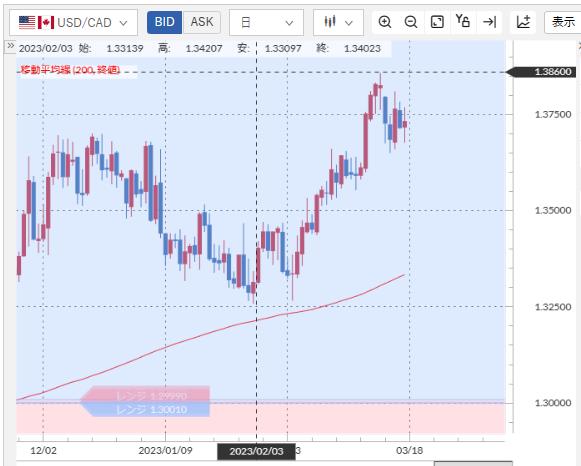581x466 pixels.
Task: Switch to ASK price
Action: tap(202, 22)
